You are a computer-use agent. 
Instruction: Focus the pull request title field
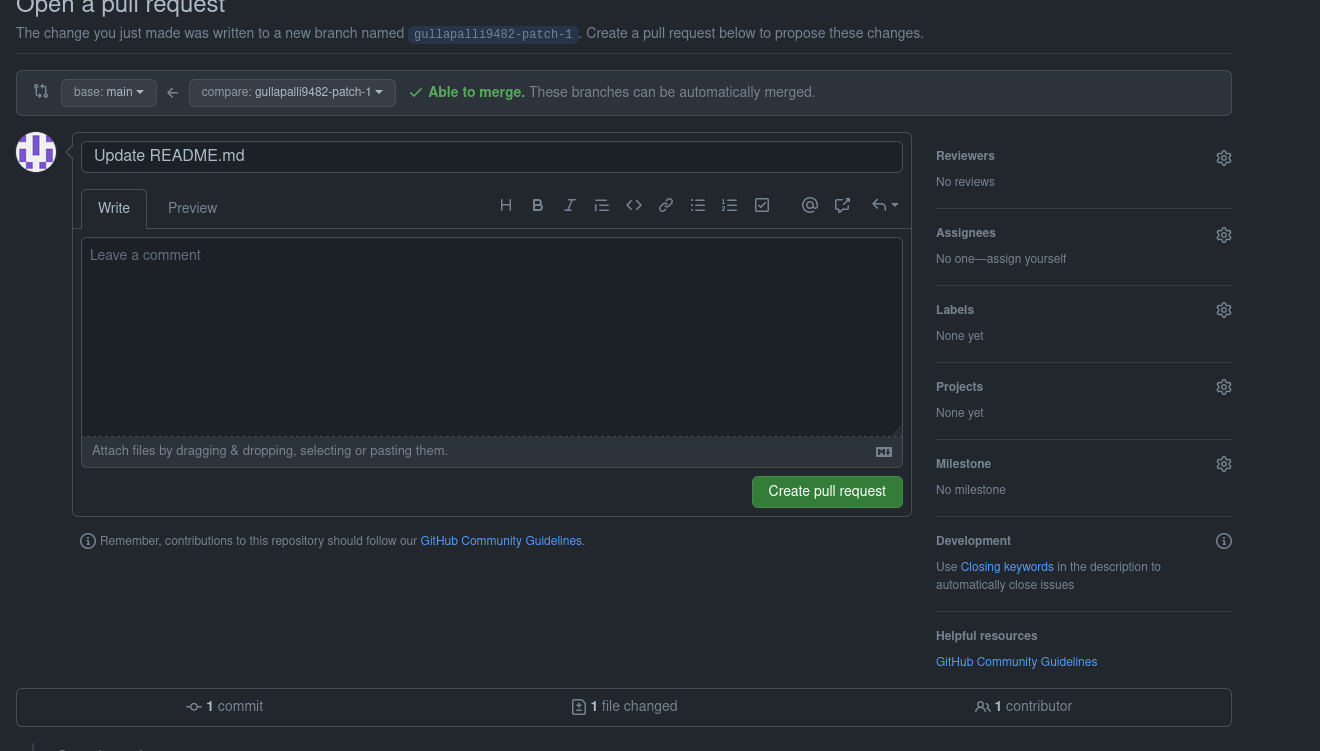tap(492, 156)
